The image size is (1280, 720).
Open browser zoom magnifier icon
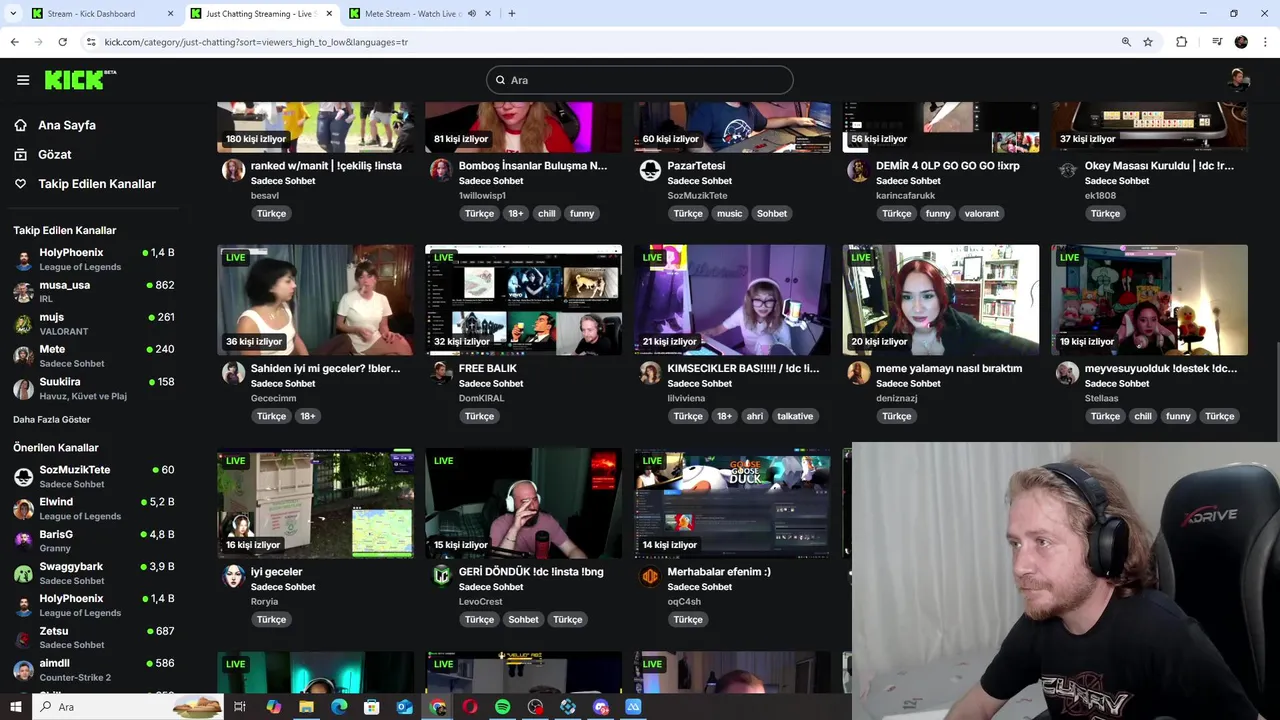pos(1126,42)
